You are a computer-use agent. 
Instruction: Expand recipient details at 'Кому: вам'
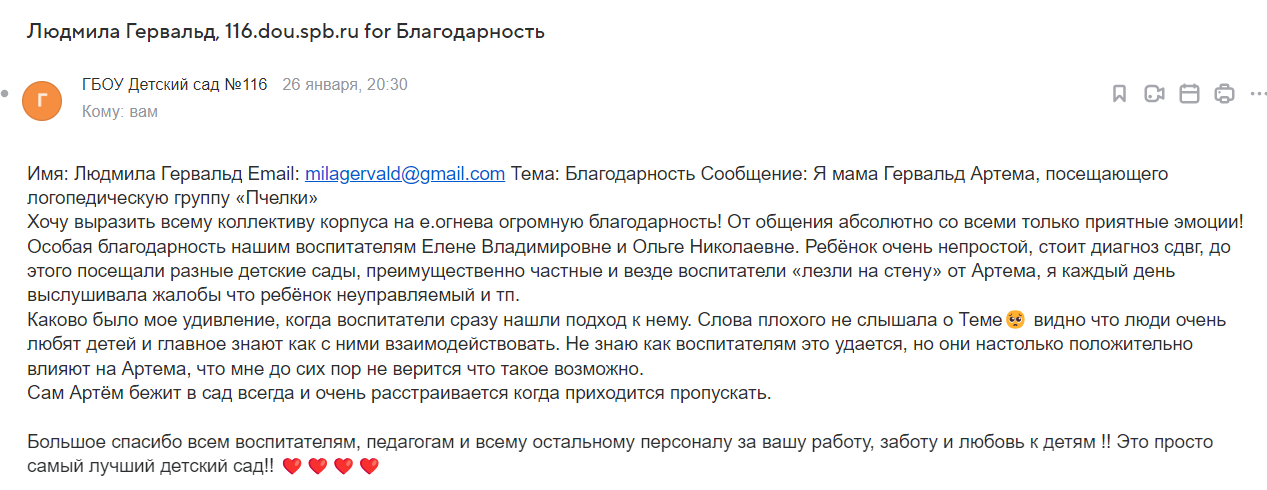pyautogui.click(x=120, y=112)
